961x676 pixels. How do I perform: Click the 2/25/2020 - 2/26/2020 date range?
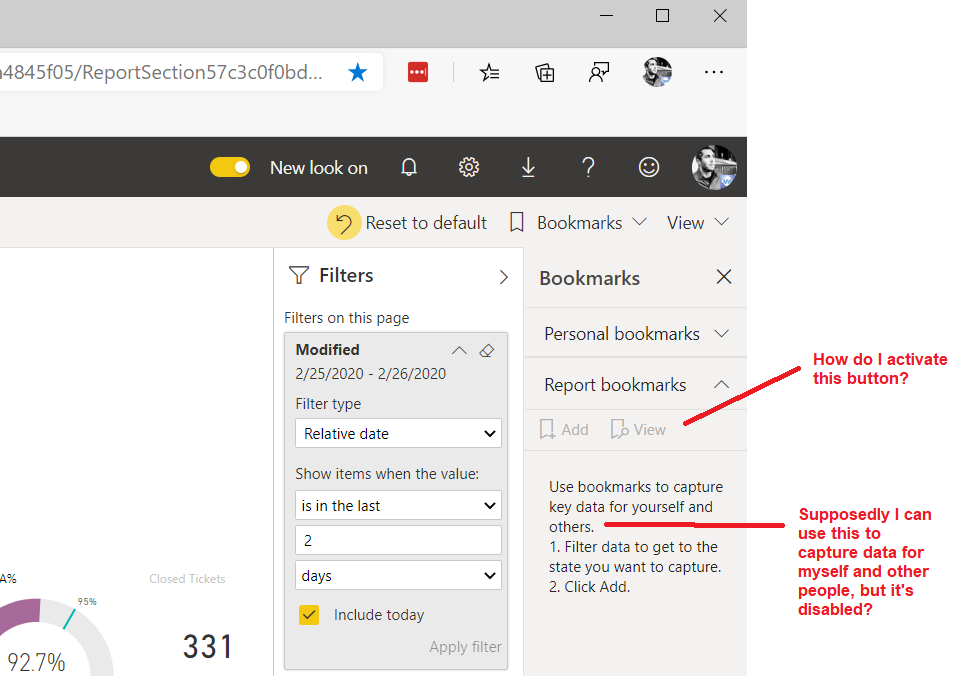[x=371, y=374]
